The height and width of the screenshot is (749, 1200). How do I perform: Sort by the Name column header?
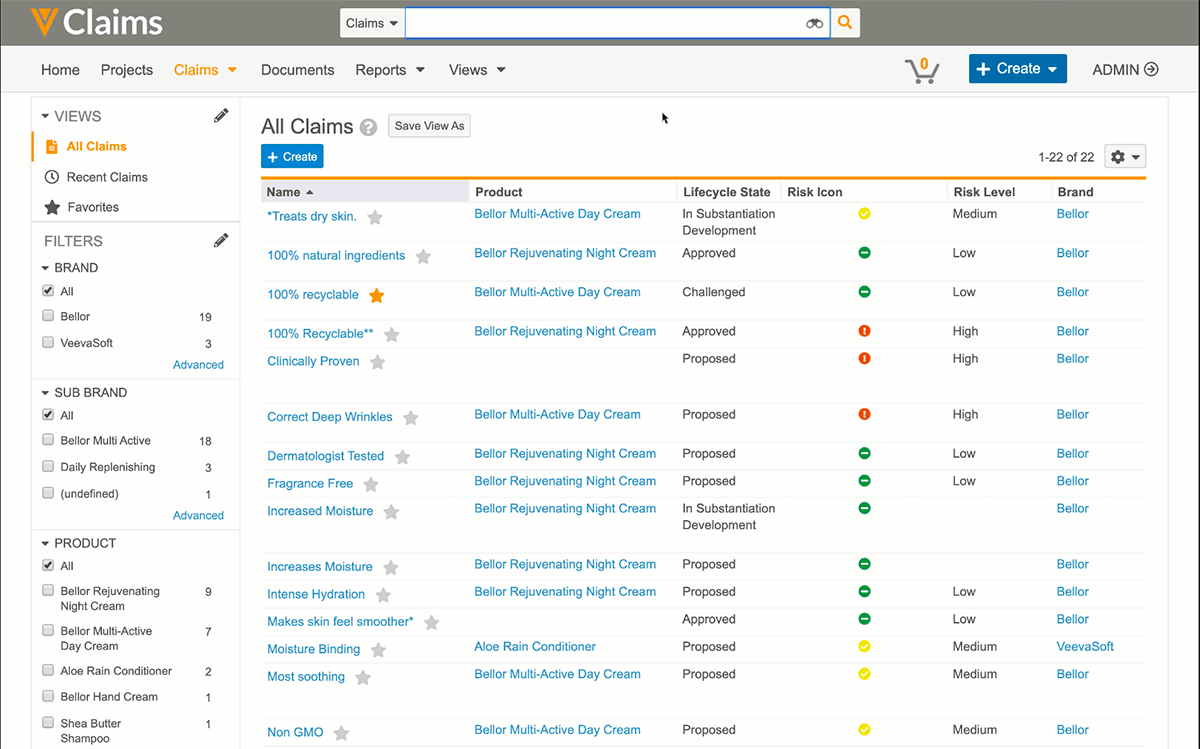pyautogui.click(x=365, y=192)
